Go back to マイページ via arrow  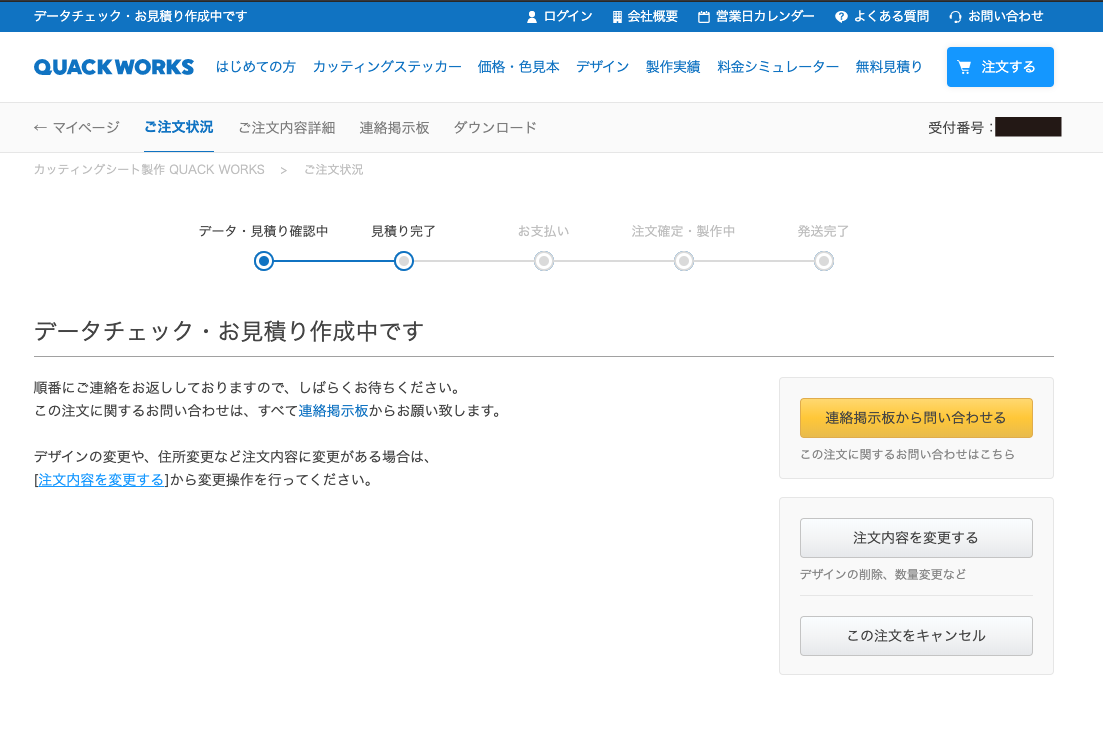tap(40, 128)
